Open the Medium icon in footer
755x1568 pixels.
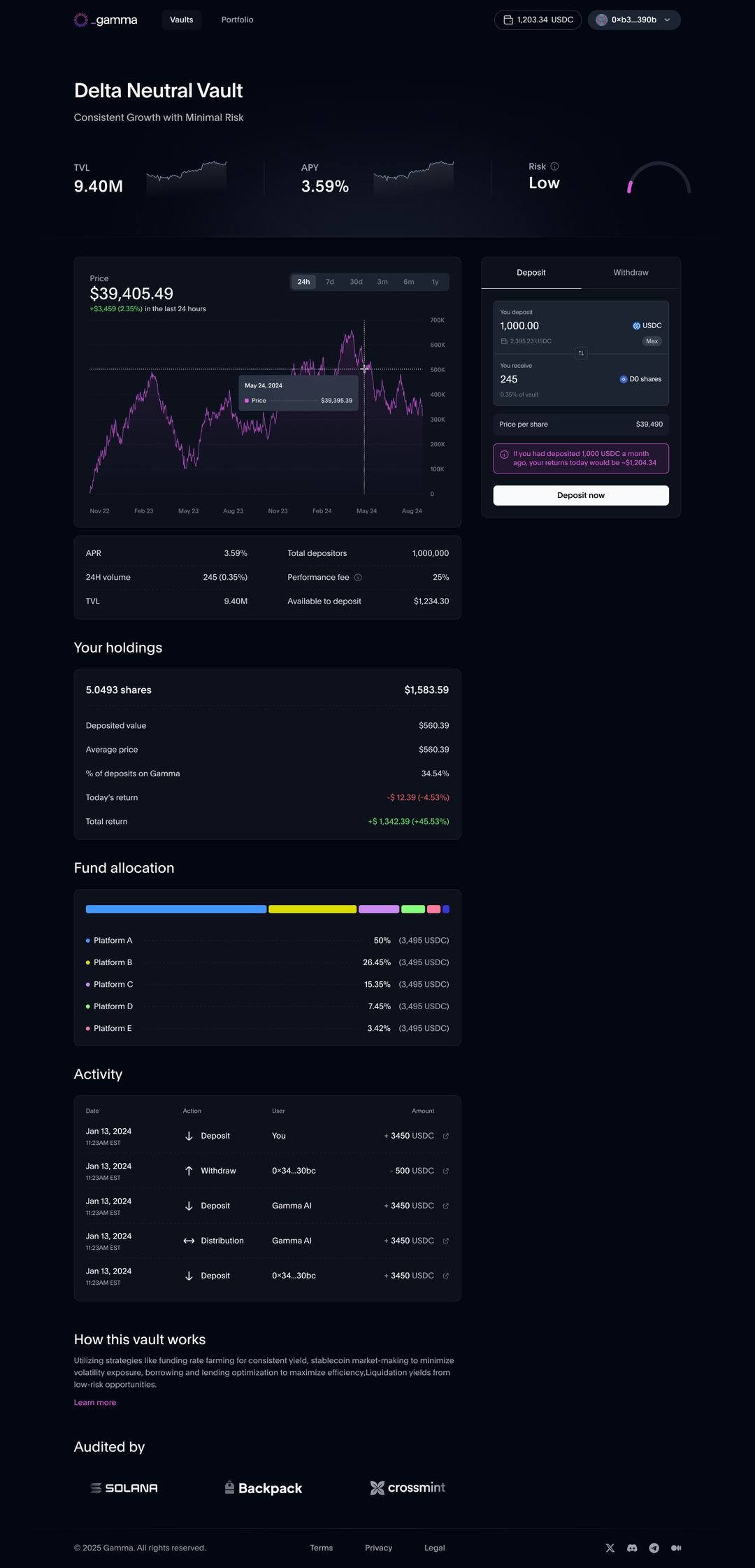(676, 1548)
